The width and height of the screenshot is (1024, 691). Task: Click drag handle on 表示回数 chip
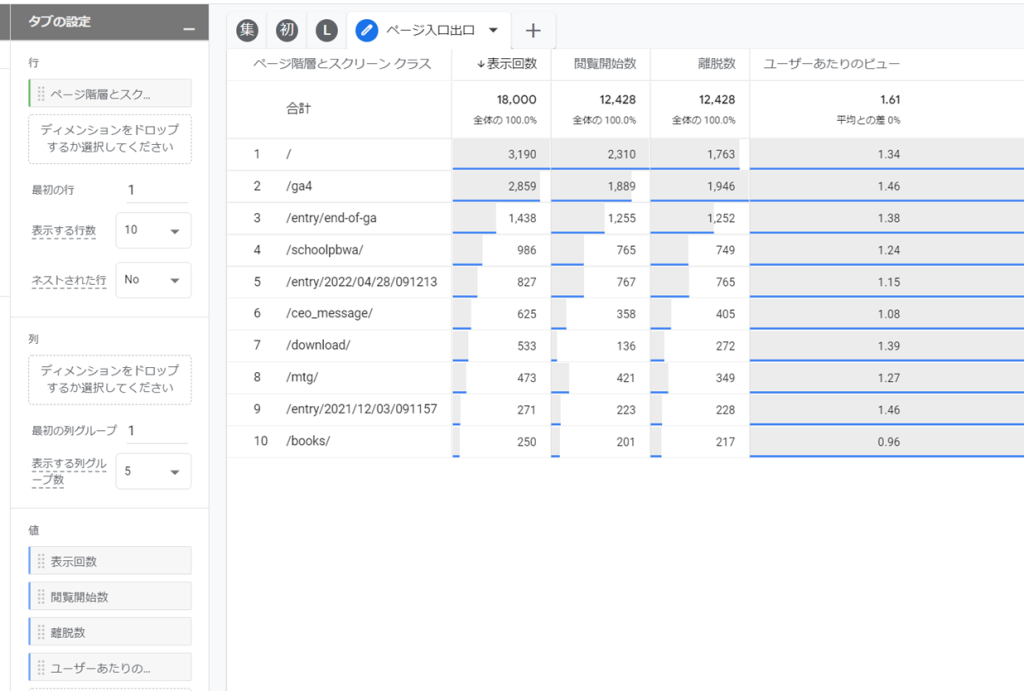(x=41, y=561)
